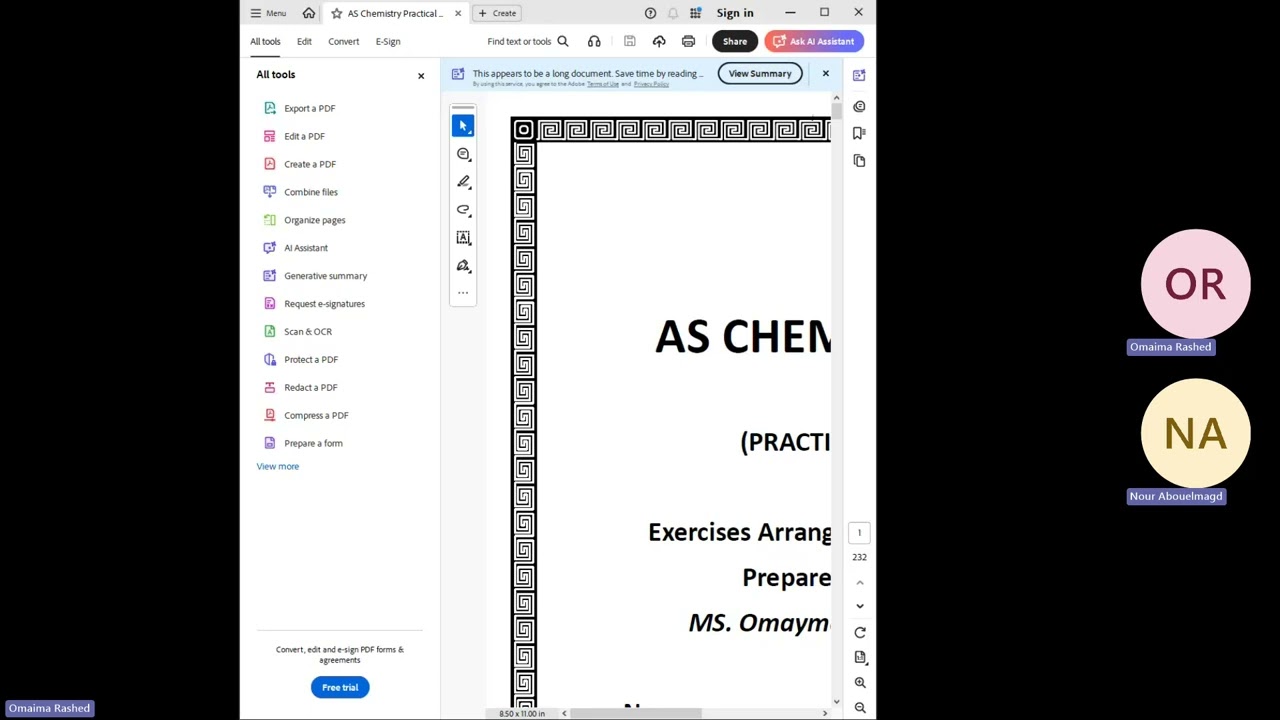Open the Convert tab
The width and height of the screenshot is (1280, 720).
click(x=343, y=41)
